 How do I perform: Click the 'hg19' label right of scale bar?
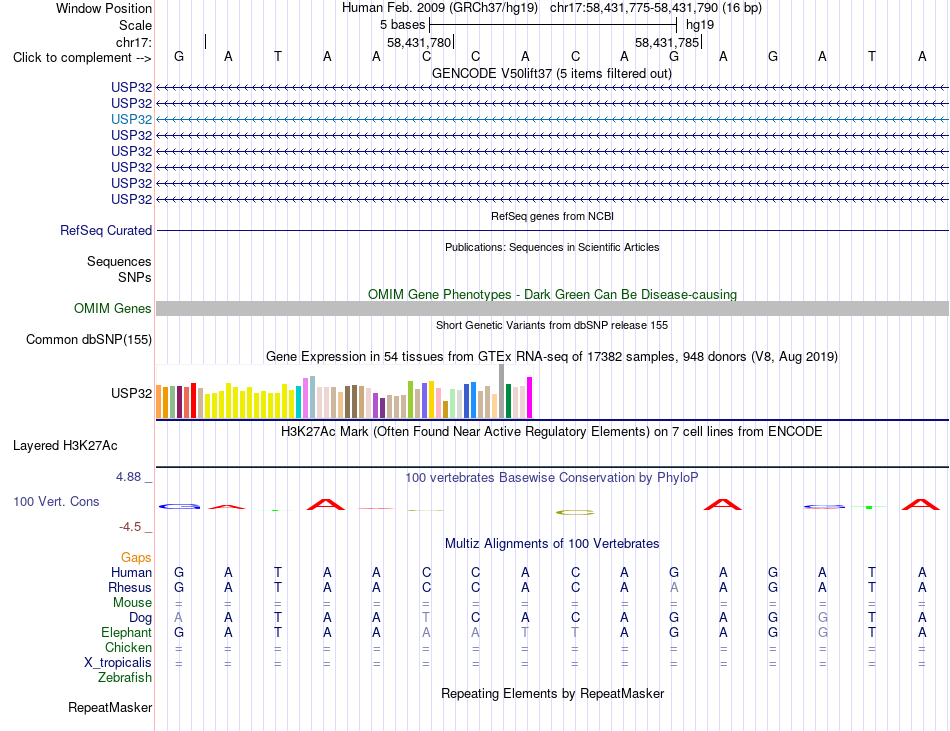click(700, 25)
